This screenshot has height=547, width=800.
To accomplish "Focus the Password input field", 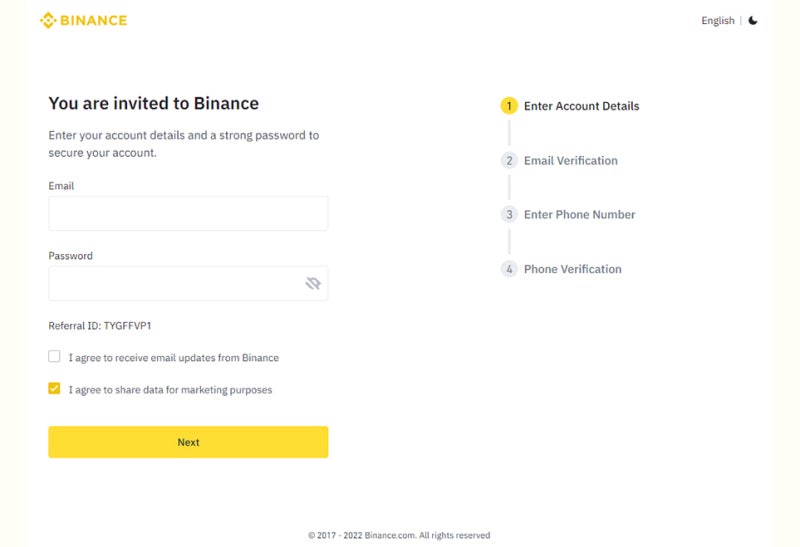I will tap(175, 284).
